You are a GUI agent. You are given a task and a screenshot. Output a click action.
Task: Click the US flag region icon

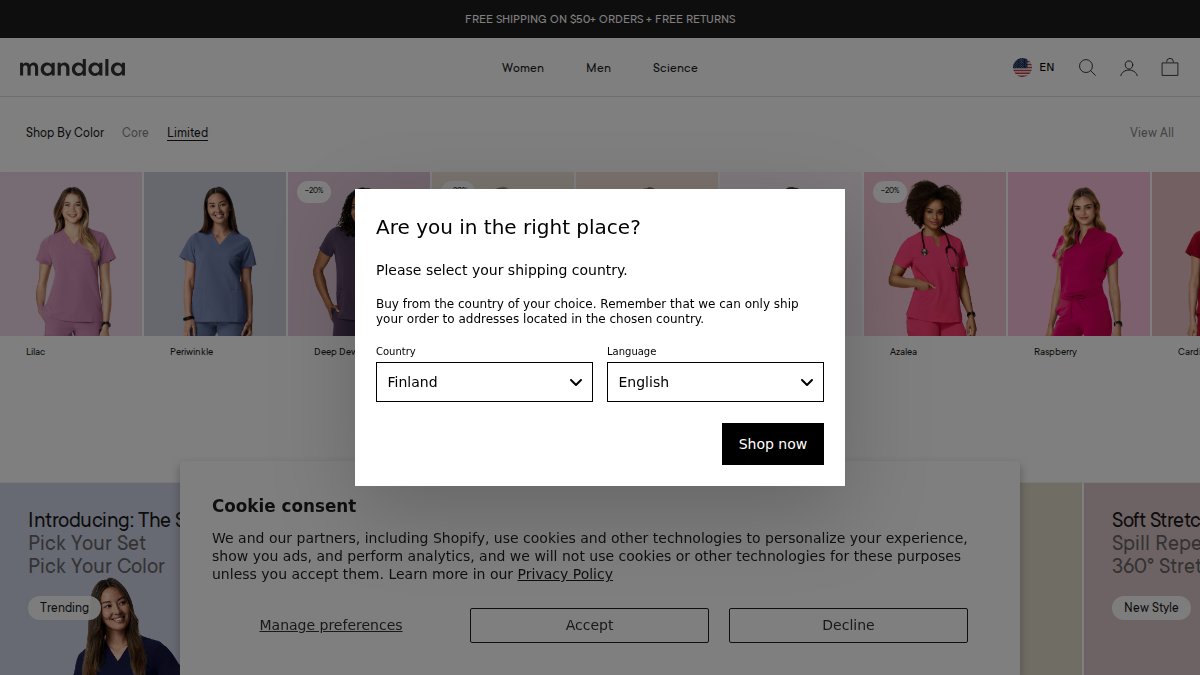tap(1022, 68)
